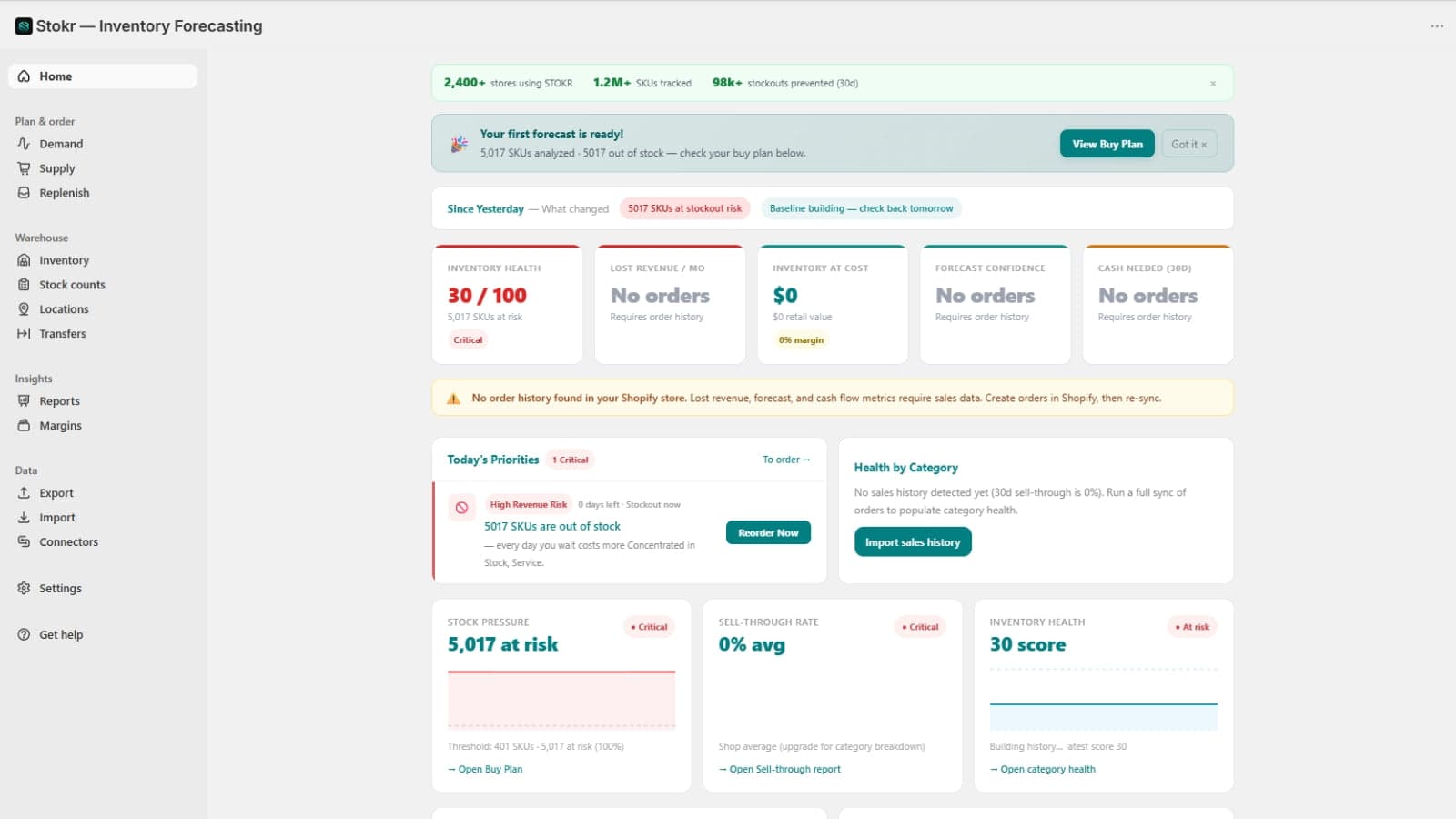Click the Inventory Health 30 / 100 card
This screenshot has width=1456, height=819.
508,305
